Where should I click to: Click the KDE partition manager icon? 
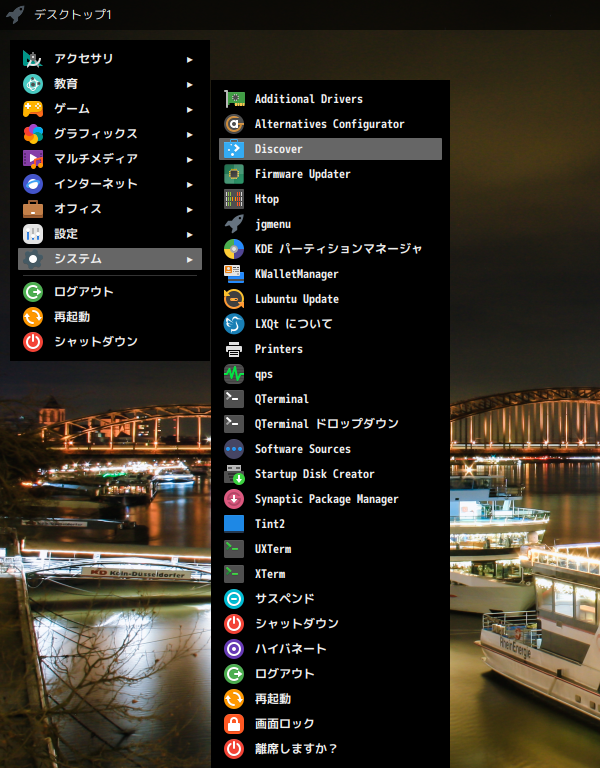pyautogui.click(x=234, y=249)
